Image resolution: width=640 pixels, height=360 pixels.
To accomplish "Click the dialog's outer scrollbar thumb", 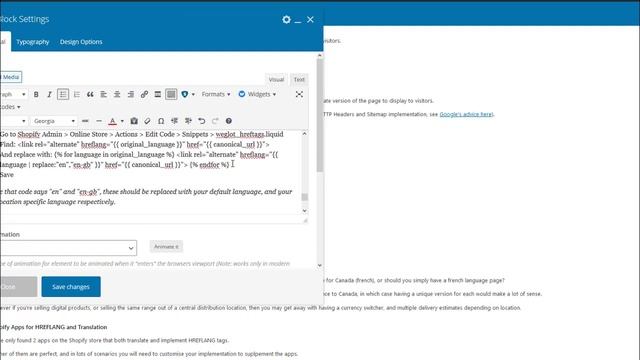I will tap(320, 116).
